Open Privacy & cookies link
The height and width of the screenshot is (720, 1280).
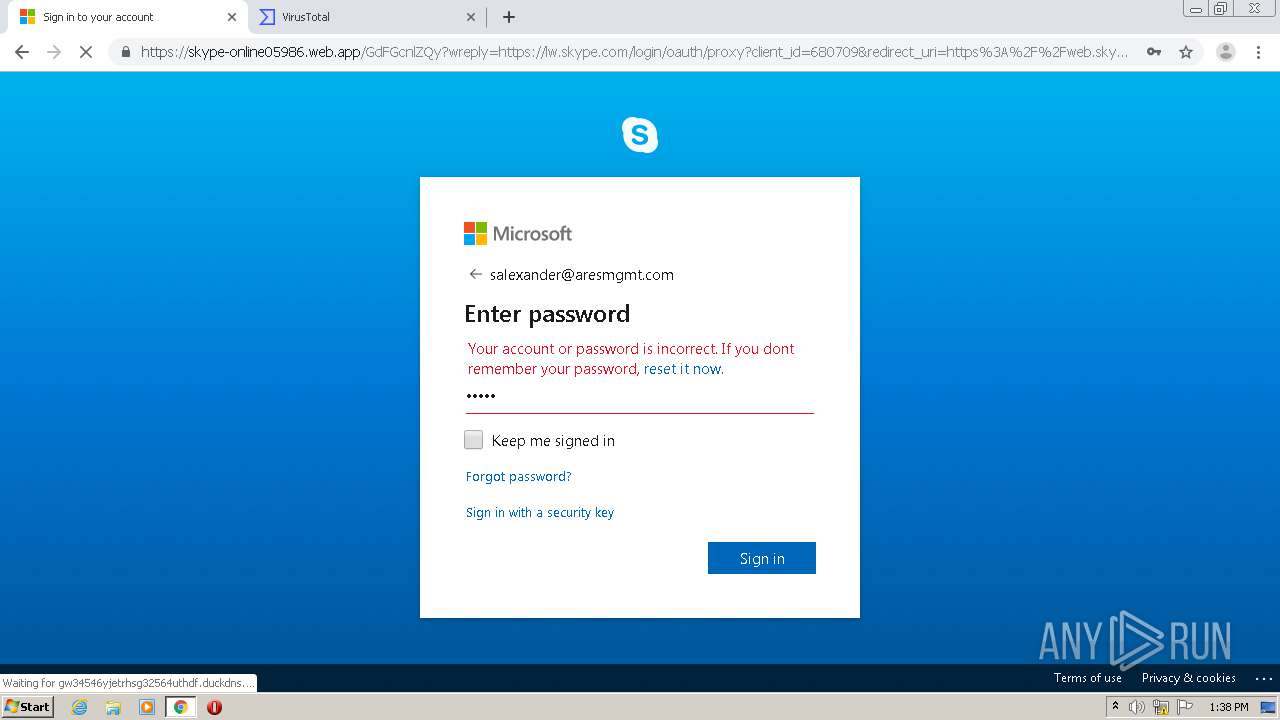coord(1189,678)
